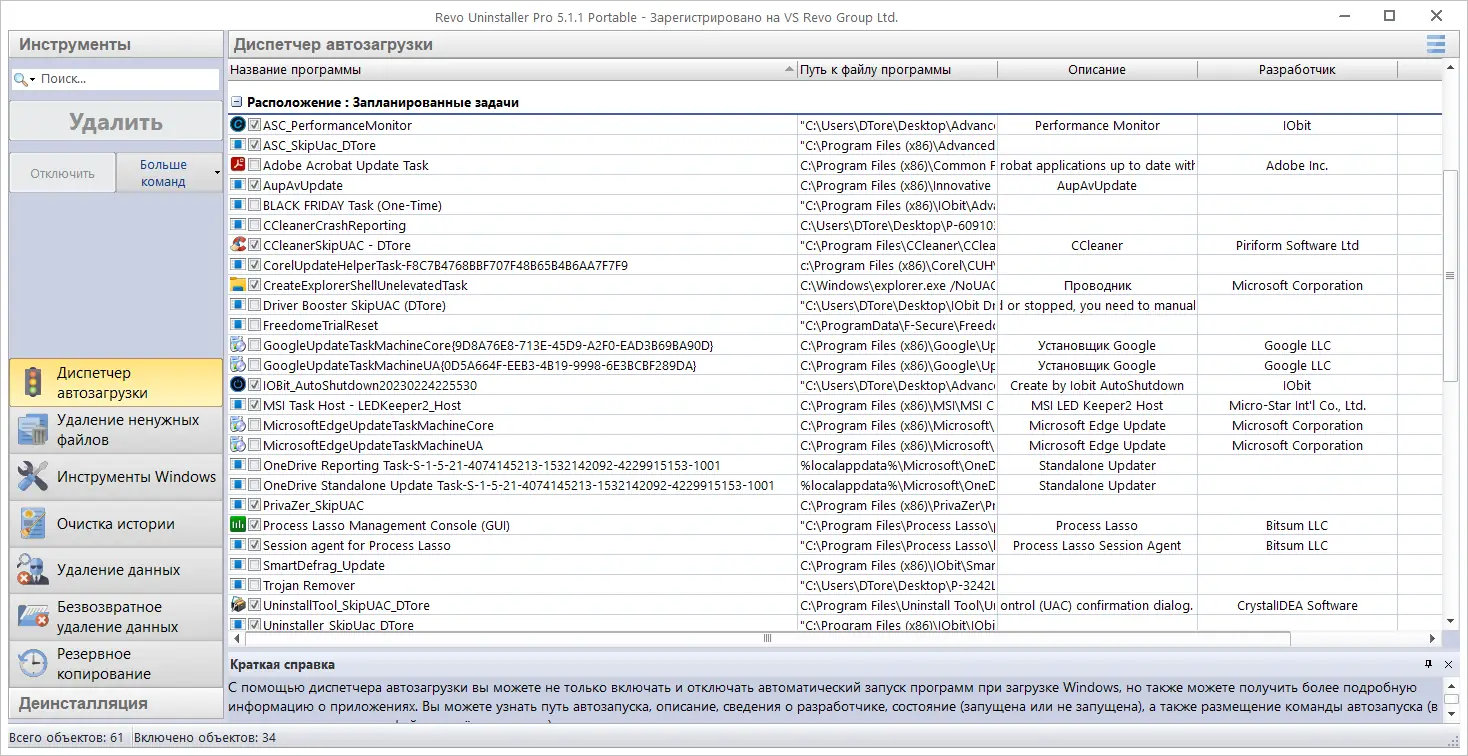Toggle the OneDrive Standalone Update Task checkbox

[255, 485]
